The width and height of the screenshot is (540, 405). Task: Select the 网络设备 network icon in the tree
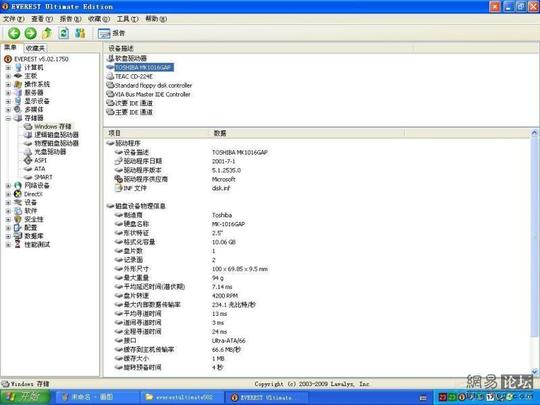pos(18,186)
